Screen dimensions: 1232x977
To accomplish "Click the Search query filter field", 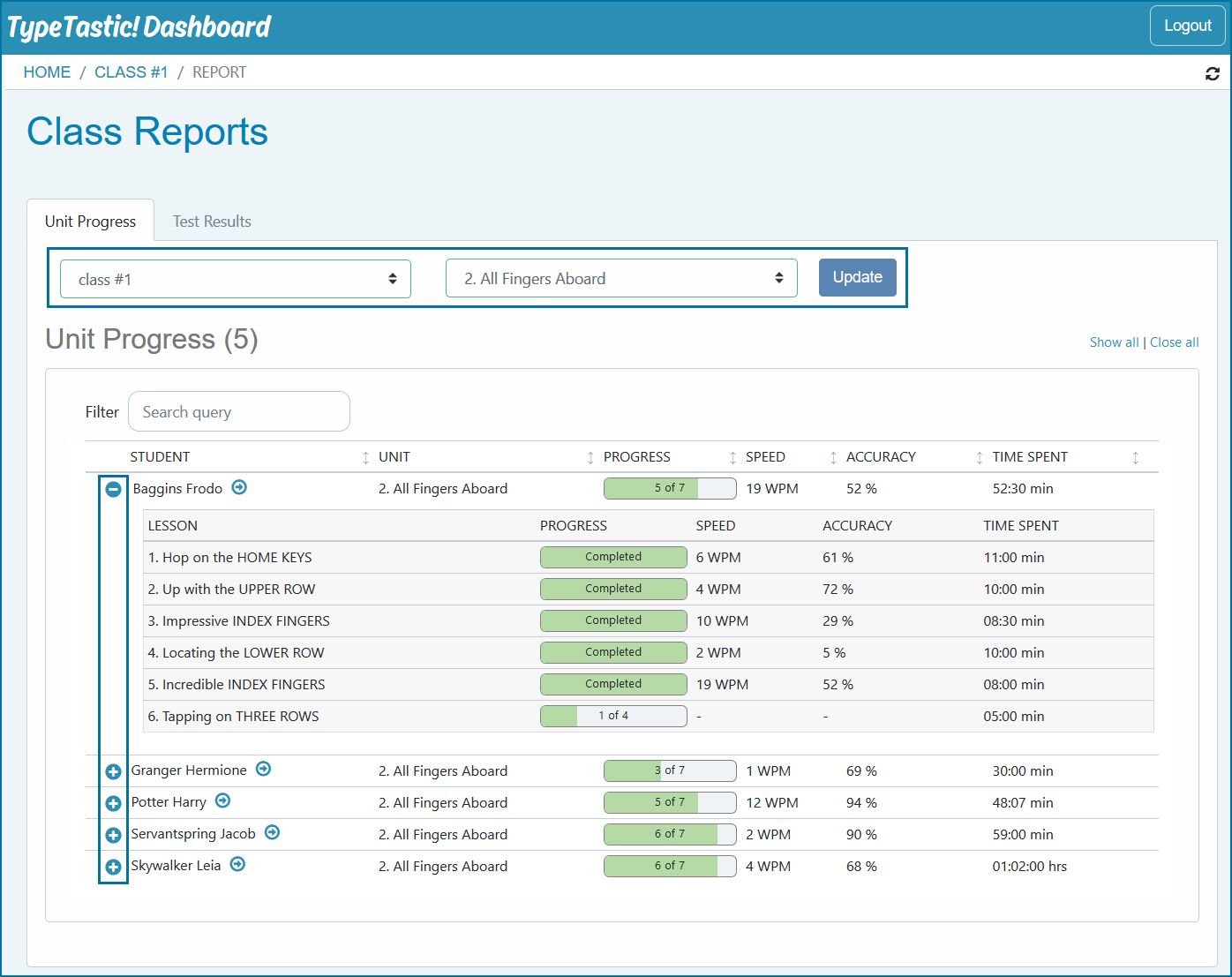I will [239, 412].
